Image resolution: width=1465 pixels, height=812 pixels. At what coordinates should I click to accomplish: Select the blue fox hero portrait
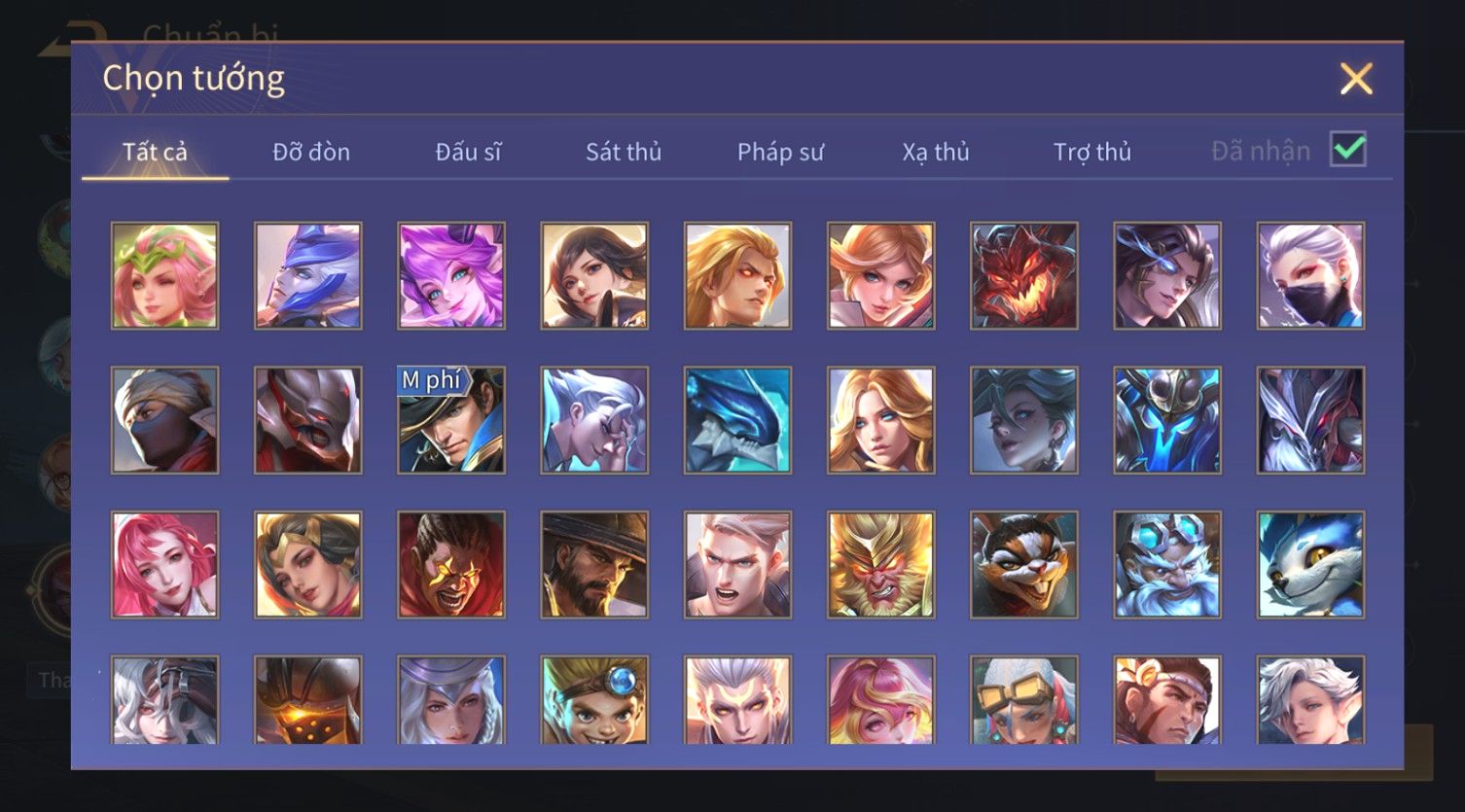coord(1310,564)
